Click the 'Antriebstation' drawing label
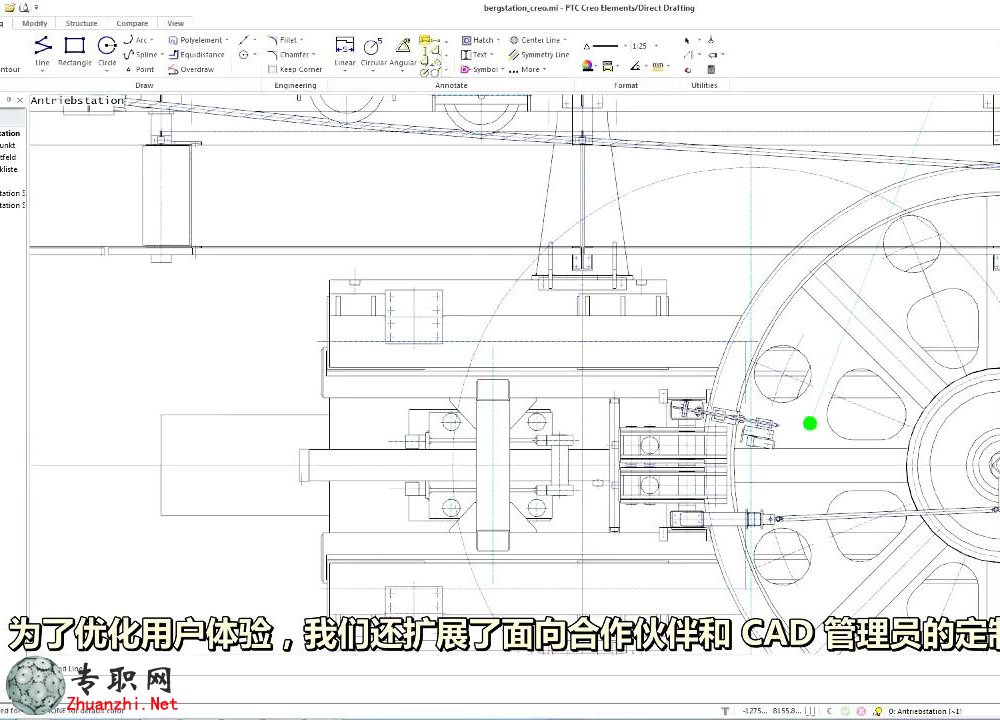 pos(77,100)
